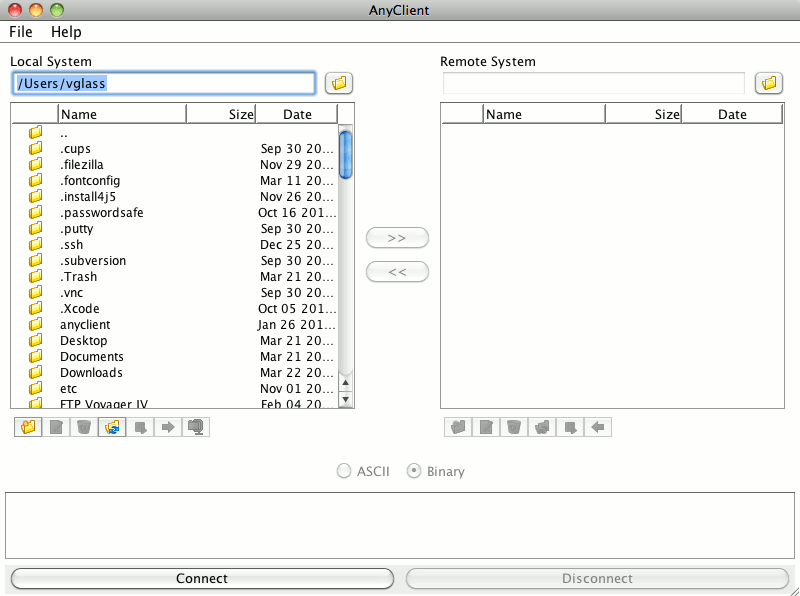Sort local files by Size column
This screenshot has height=596, width=800.
click(221, 114)
